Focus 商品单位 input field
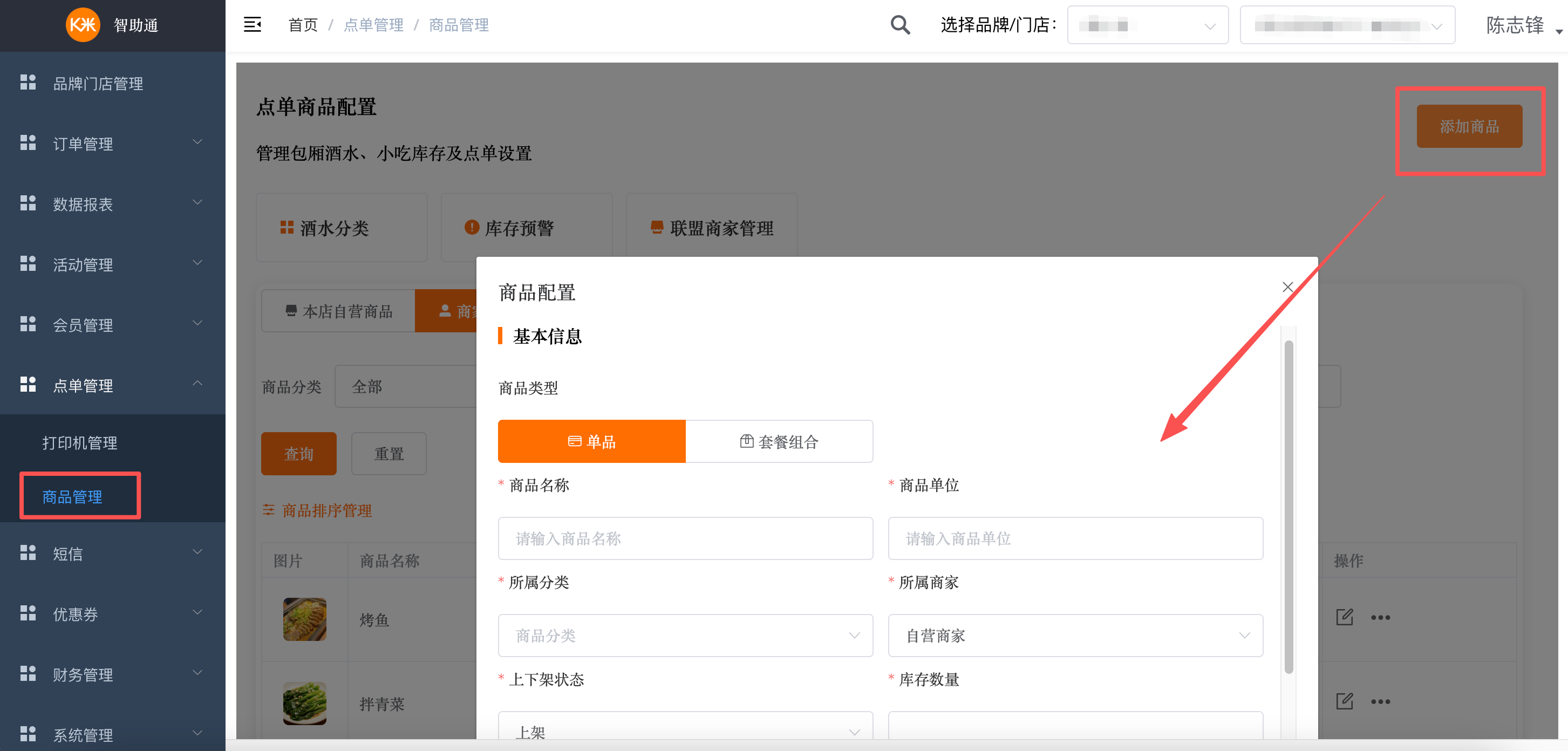 (x=1075, y=538)
